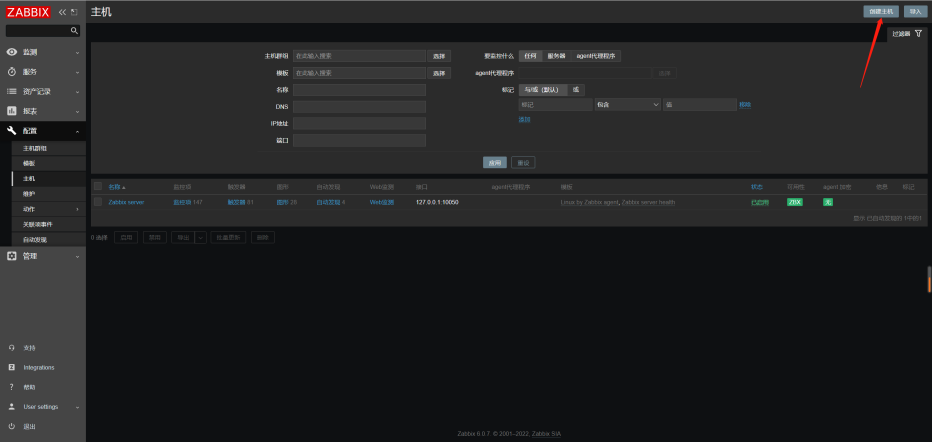
Task: Expand the 资产记录 menu chevron
Action: [x=77, y=92]
